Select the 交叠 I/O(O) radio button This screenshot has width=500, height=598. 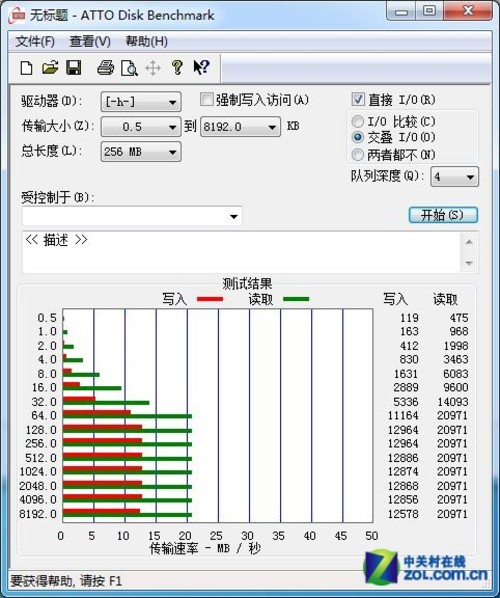(357, 137)
